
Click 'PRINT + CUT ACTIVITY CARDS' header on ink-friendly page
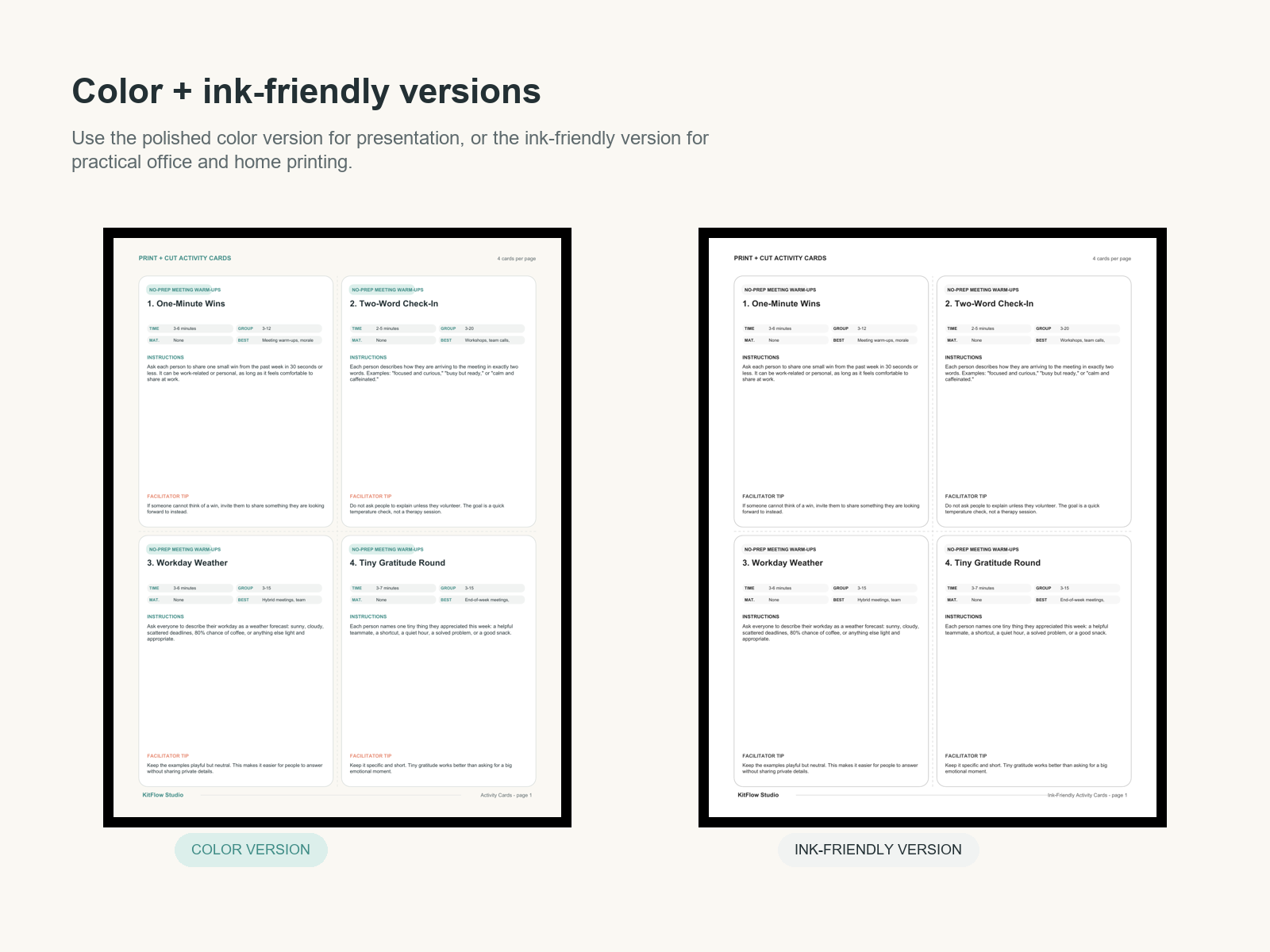tap(780, 258)
